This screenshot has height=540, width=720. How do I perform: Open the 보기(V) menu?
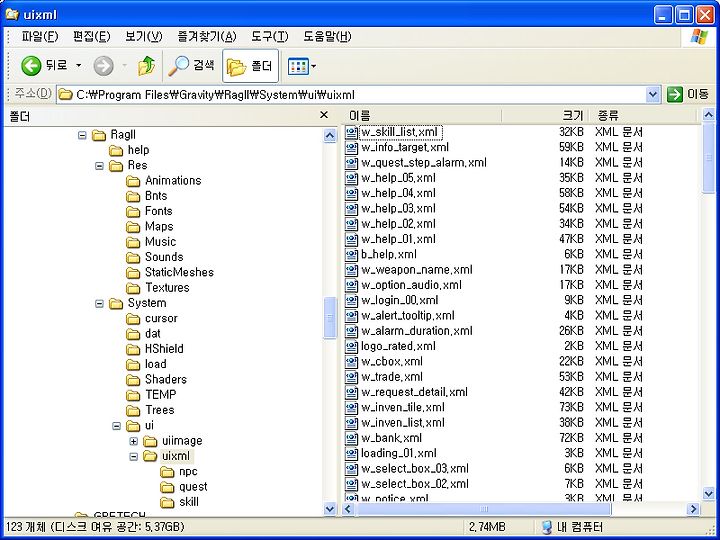pyautogui.click(x=144, y=36)
